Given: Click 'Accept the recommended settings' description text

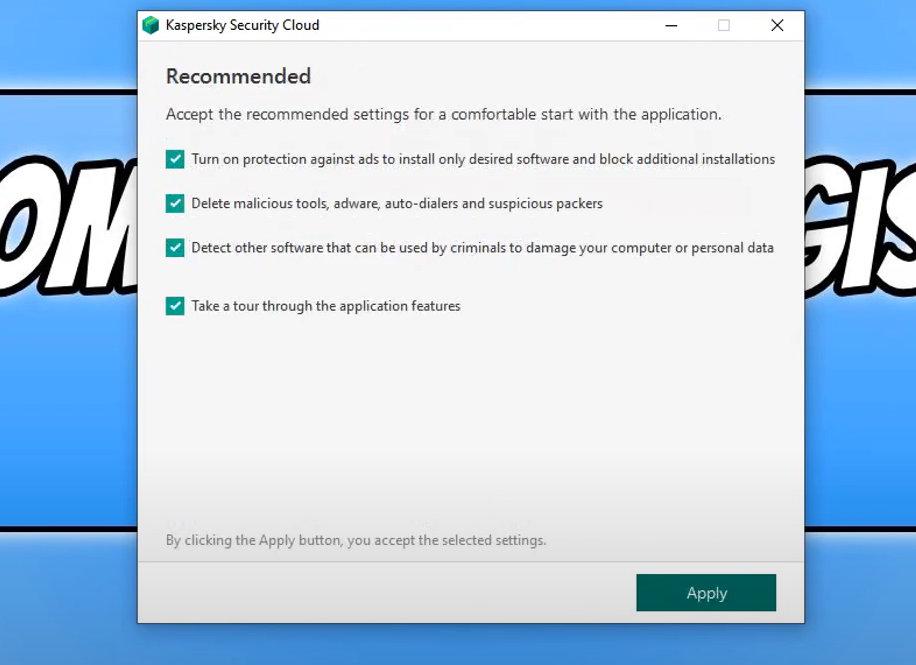Looking at the screenshot, I should pos(443,114).
